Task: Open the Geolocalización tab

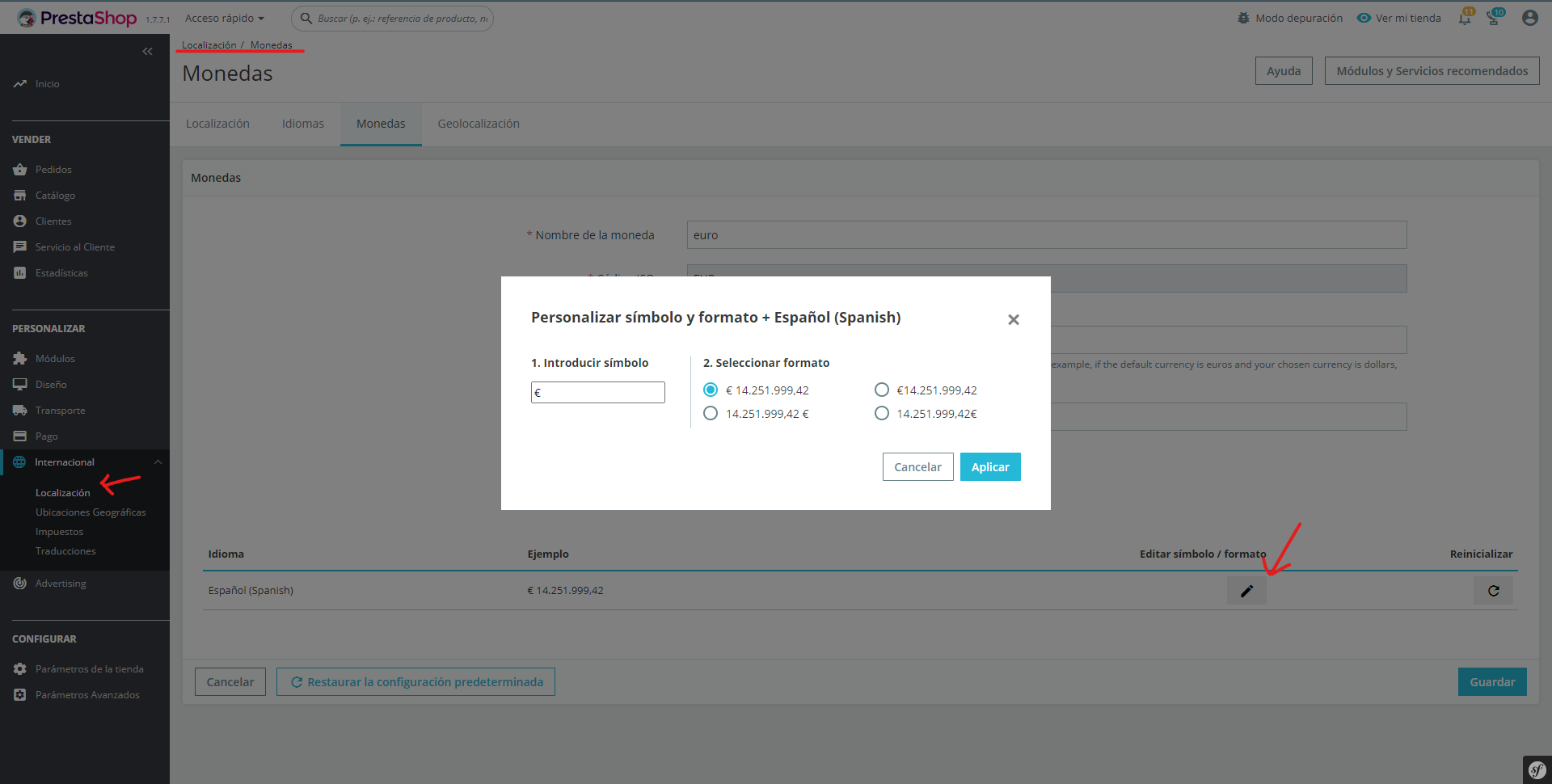Action: point(479,124)
